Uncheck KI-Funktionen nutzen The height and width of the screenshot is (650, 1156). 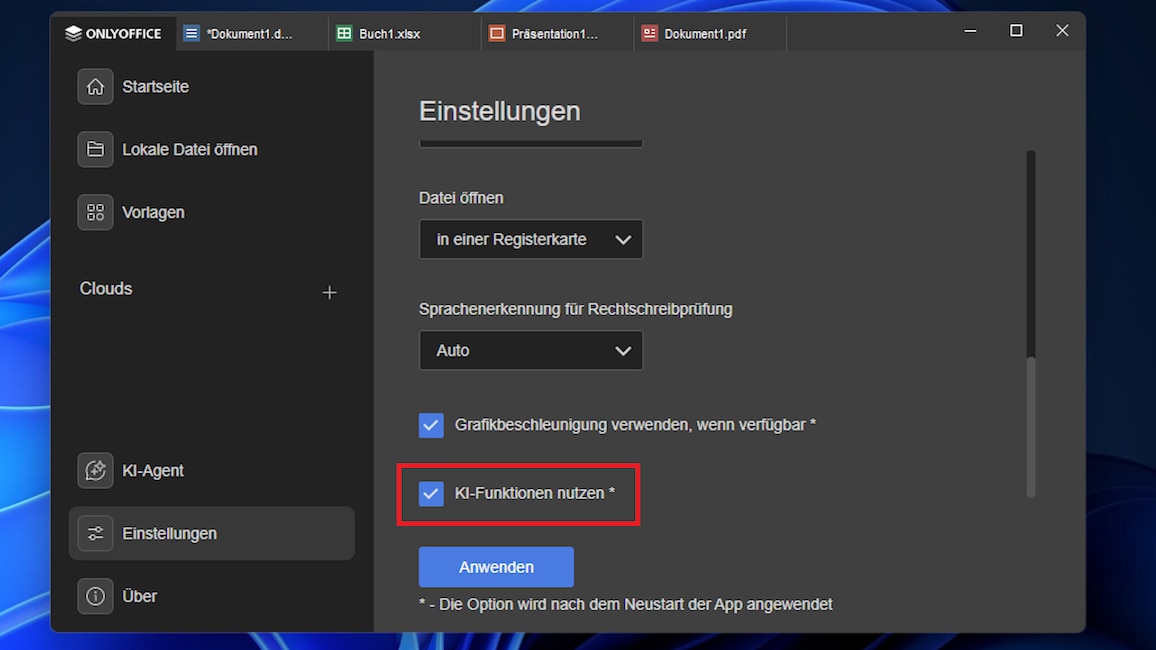tap(431, 493)
